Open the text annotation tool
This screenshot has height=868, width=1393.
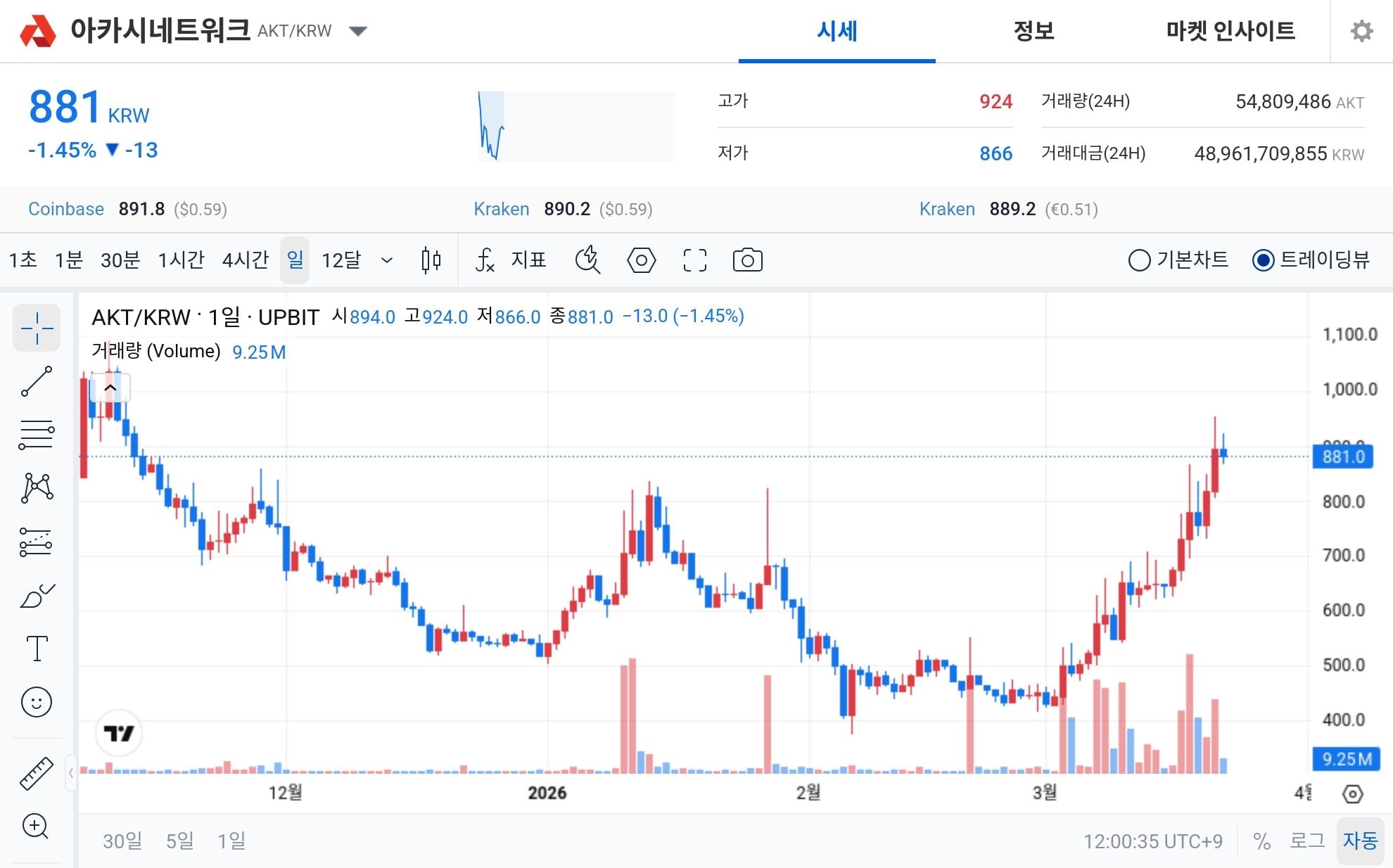pos(37,649)
